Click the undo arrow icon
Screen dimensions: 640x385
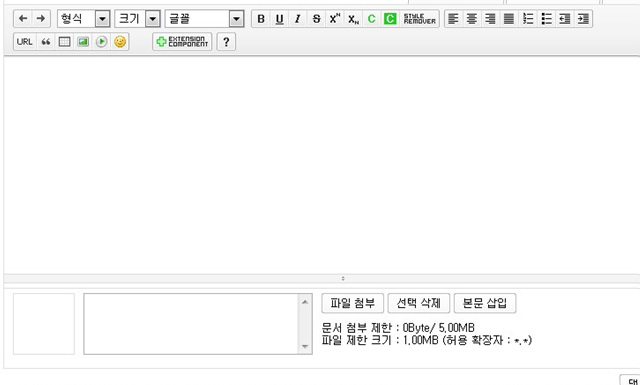[23, 19]
